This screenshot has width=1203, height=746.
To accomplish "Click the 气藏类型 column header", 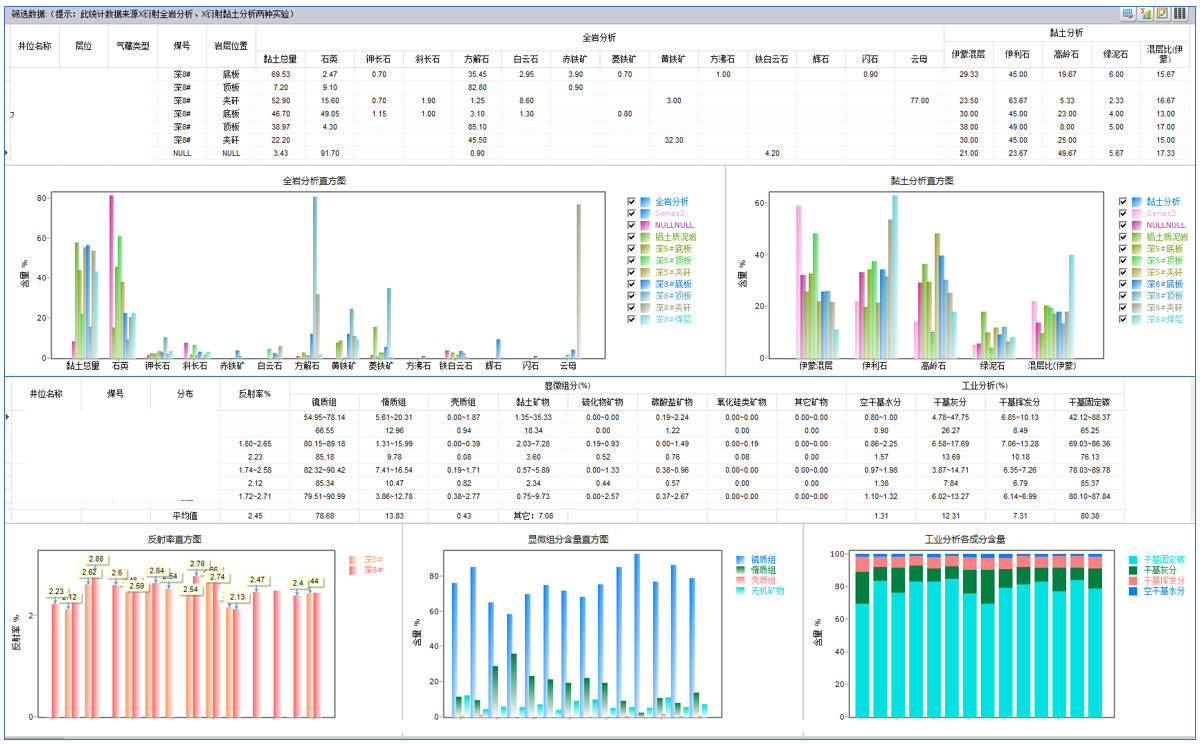I will point(132,46).
